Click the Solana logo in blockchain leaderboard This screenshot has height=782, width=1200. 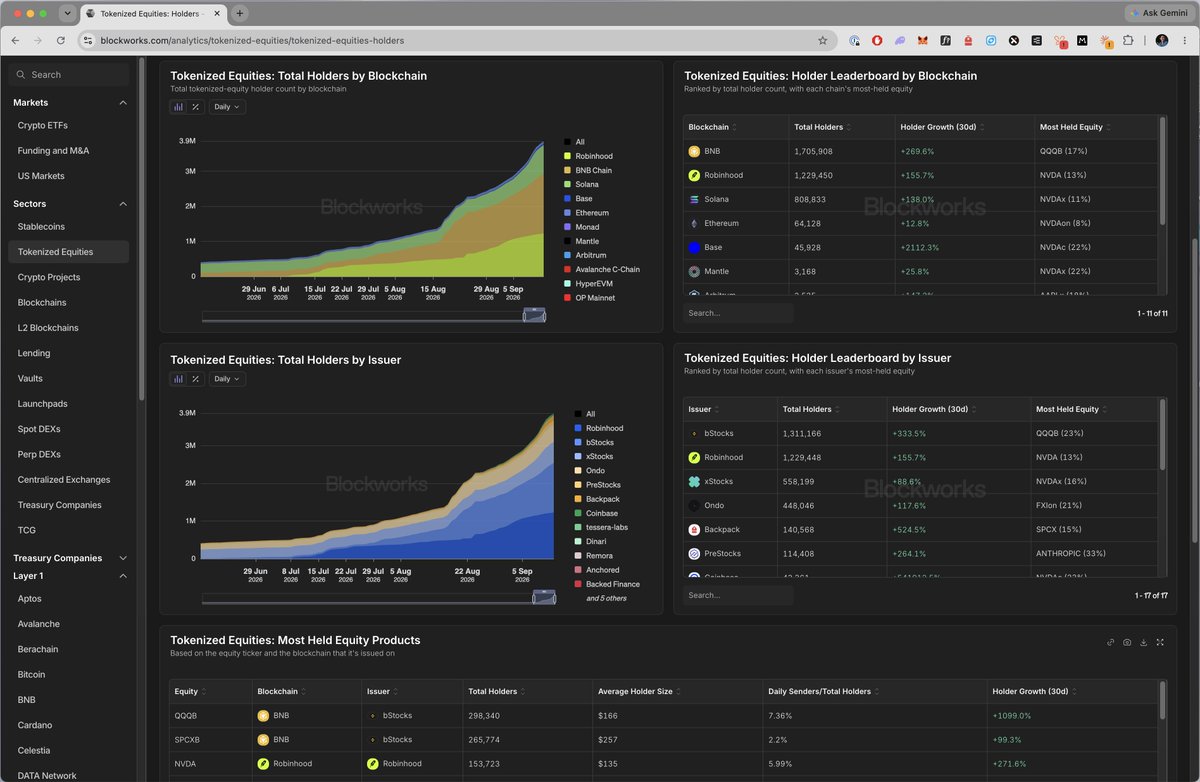[x=694, y=199]
